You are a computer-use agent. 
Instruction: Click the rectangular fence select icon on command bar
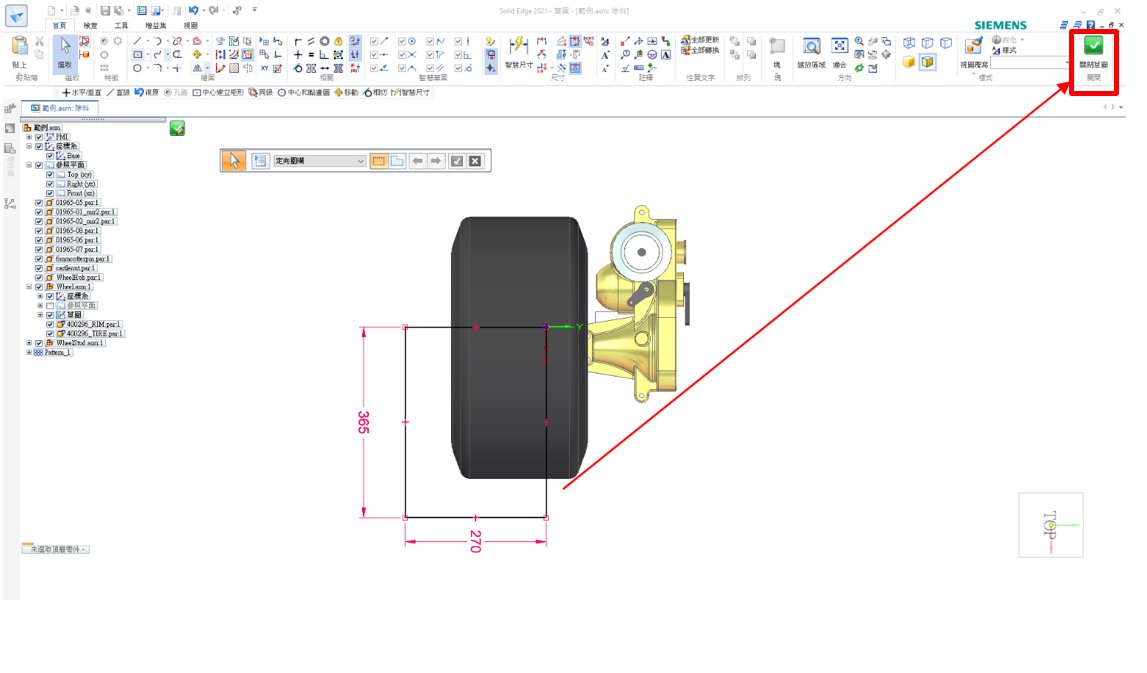[x=378, y=161]
